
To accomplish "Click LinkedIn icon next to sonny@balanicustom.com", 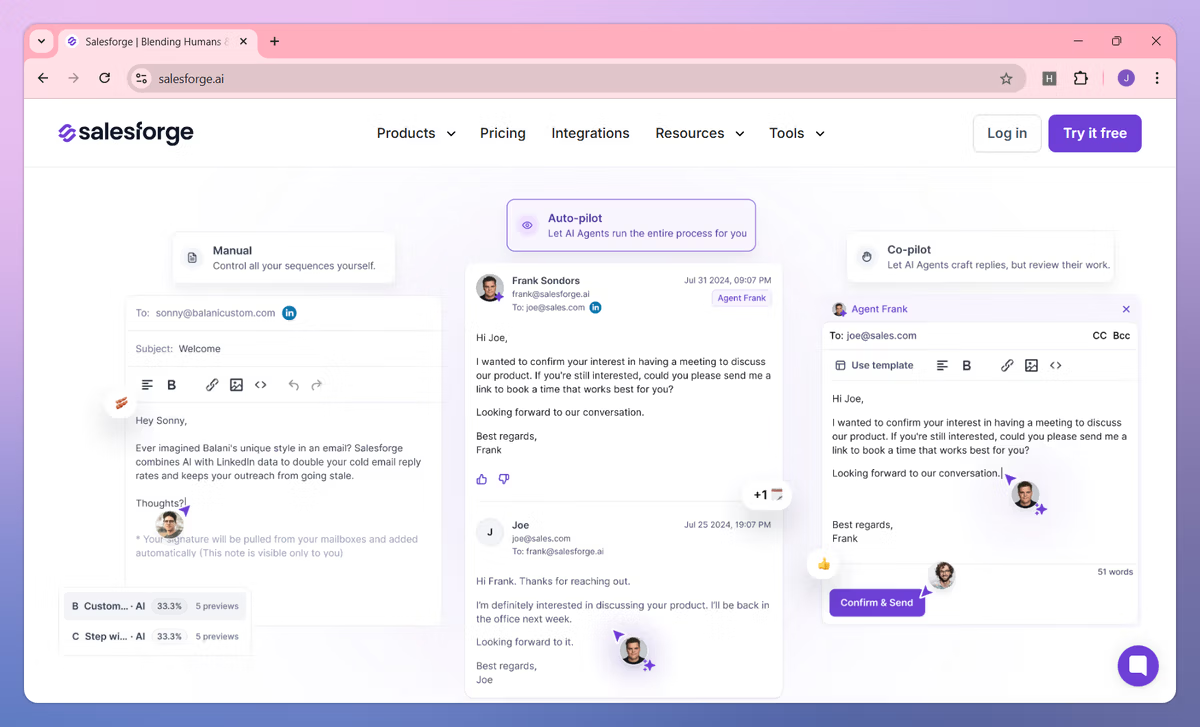I will coord(289,313).
